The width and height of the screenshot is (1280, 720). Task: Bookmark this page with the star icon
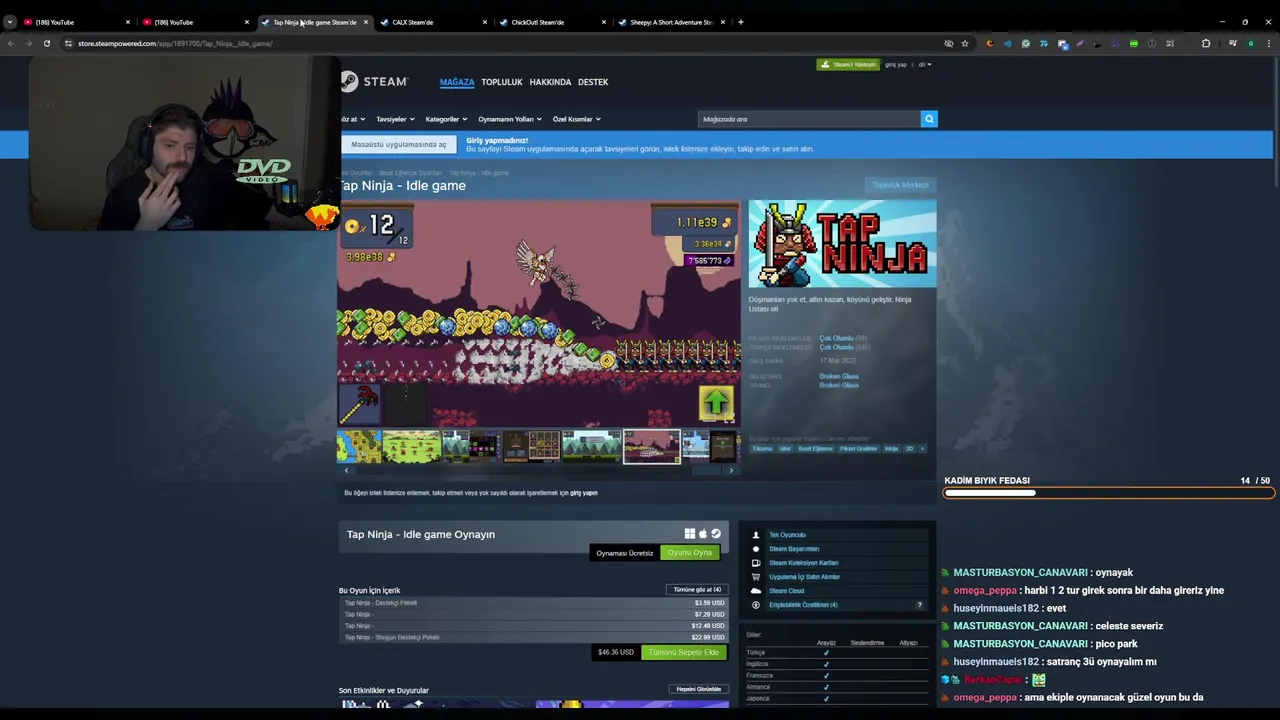(x=965, y=43)
